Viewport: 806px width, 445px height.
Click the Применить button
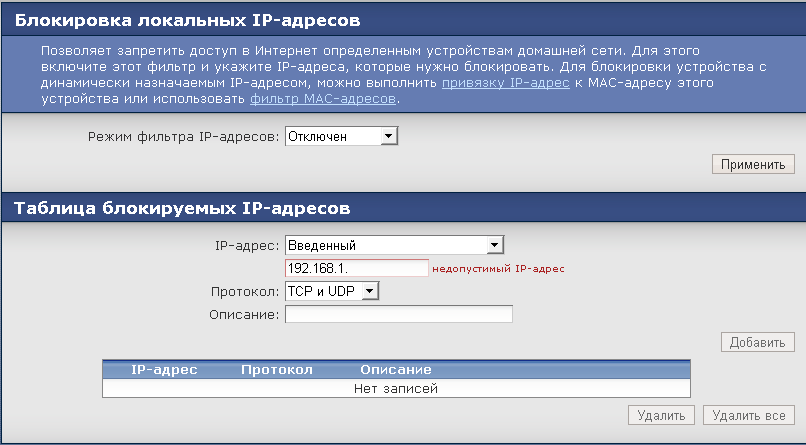[753, 164]
